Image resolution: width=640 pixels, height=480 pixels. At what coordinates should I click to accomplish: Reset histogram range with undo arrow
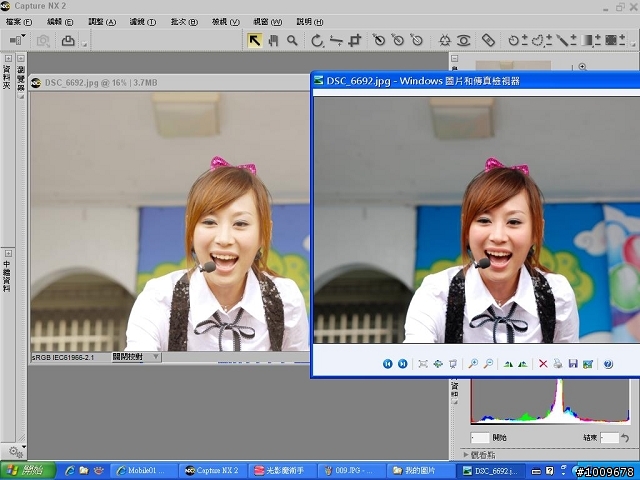click(625, 438)
